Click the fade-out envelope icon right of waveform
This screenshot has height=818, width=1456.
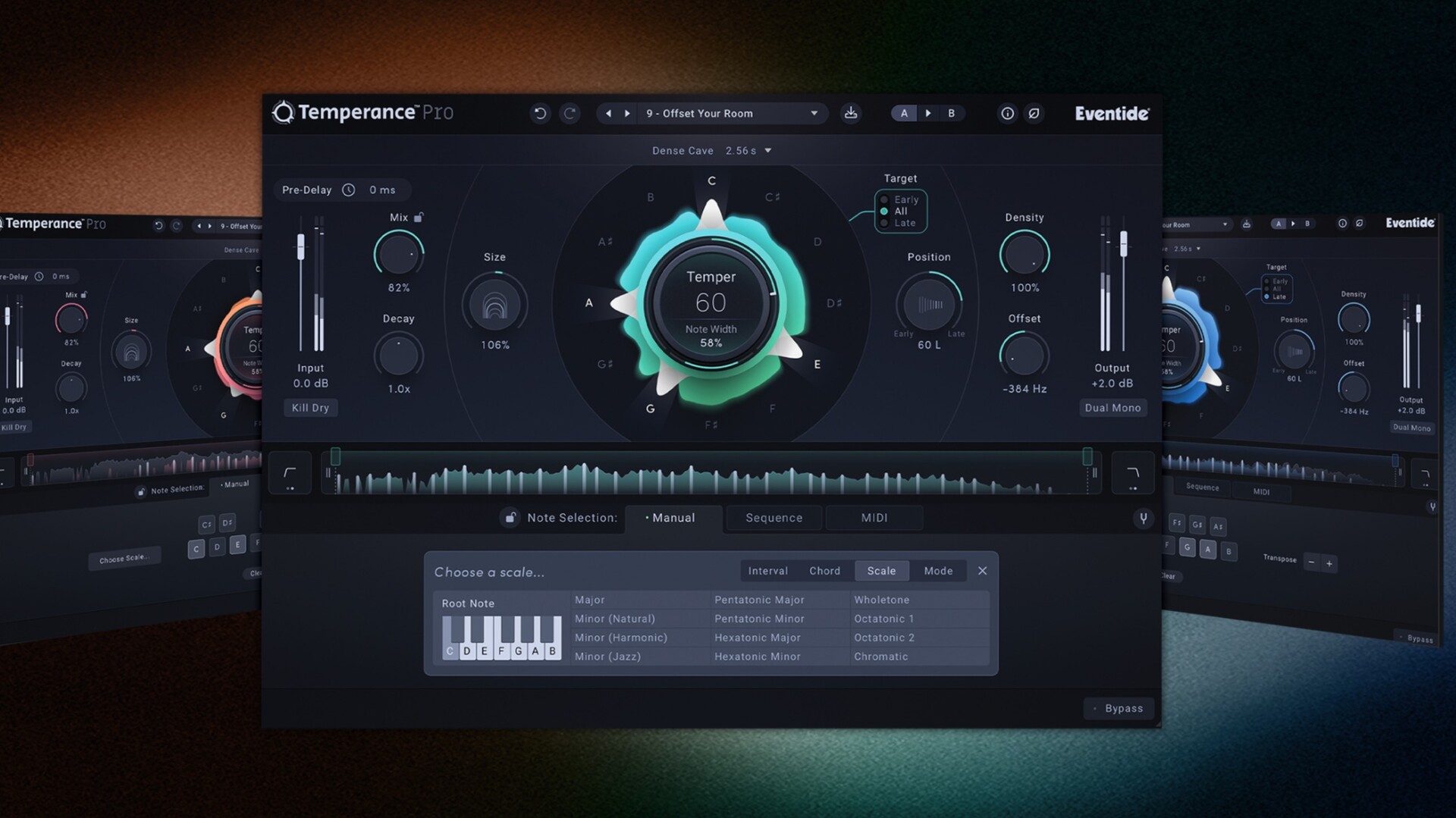tap(1133, 472)
